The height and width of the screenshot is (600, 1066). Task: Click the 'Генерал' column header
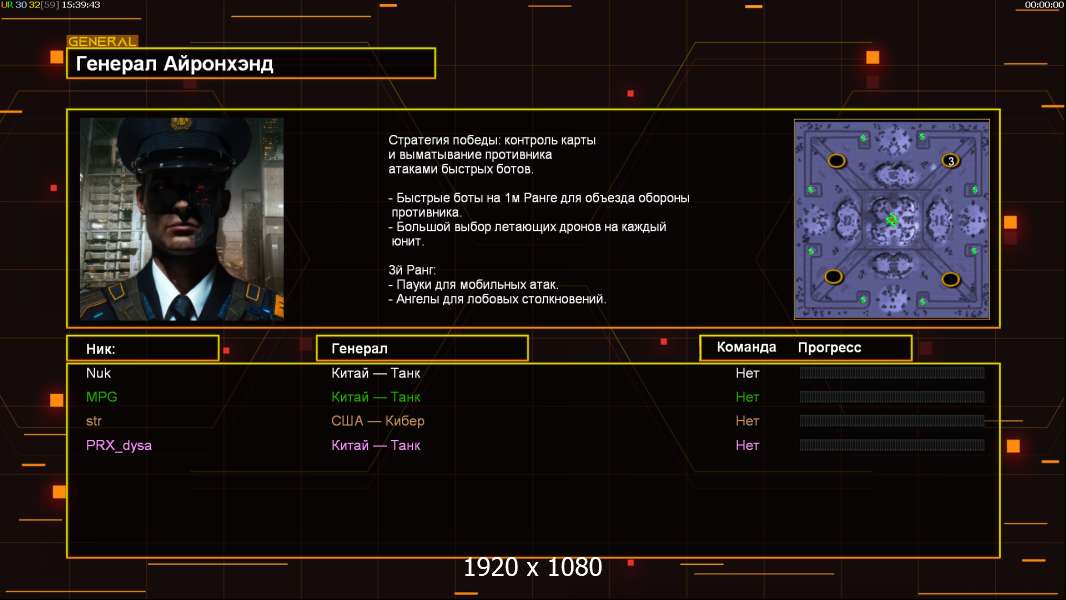coord(422,349)
